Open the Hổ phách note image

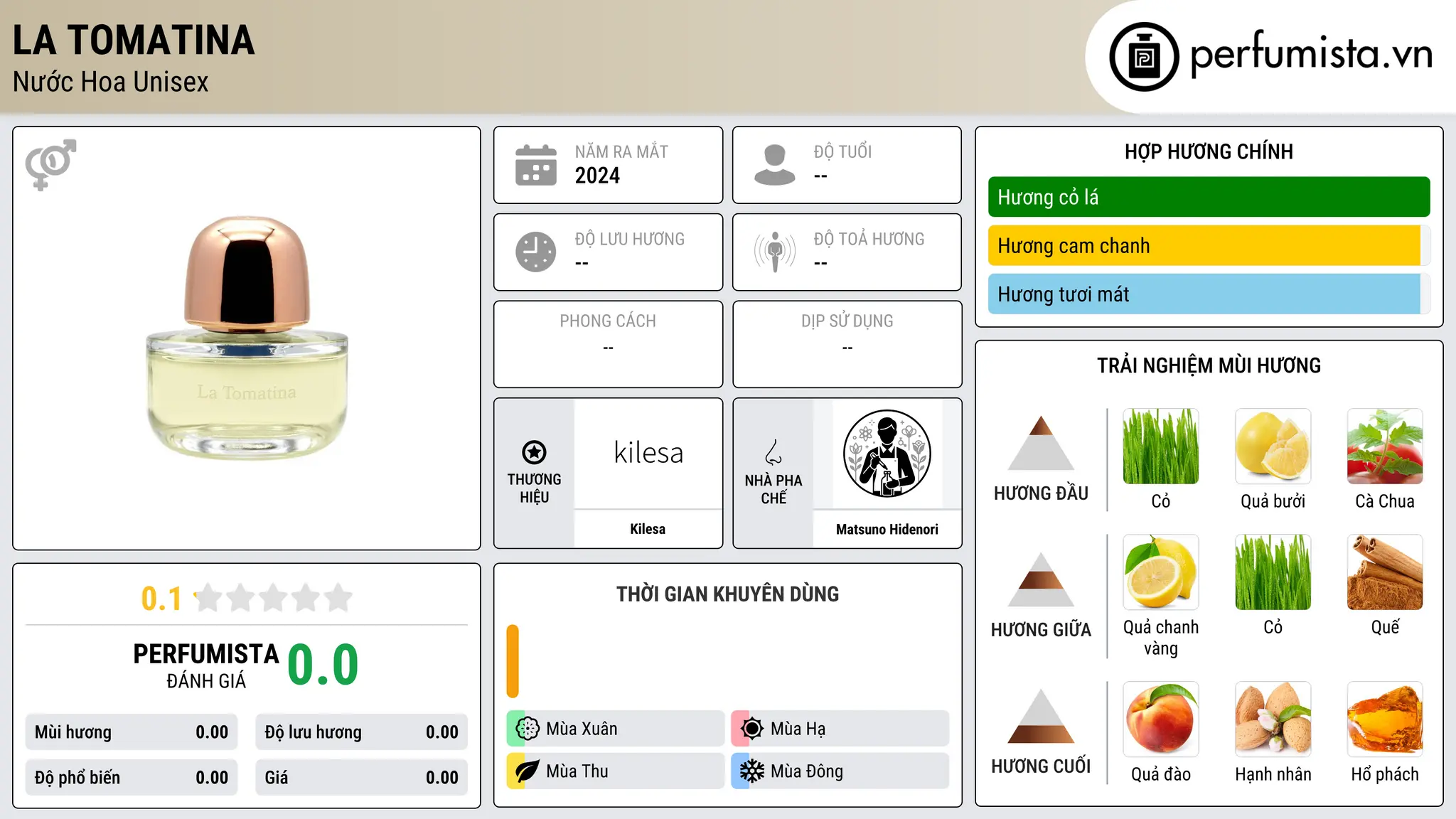[x=1385, y=719]
